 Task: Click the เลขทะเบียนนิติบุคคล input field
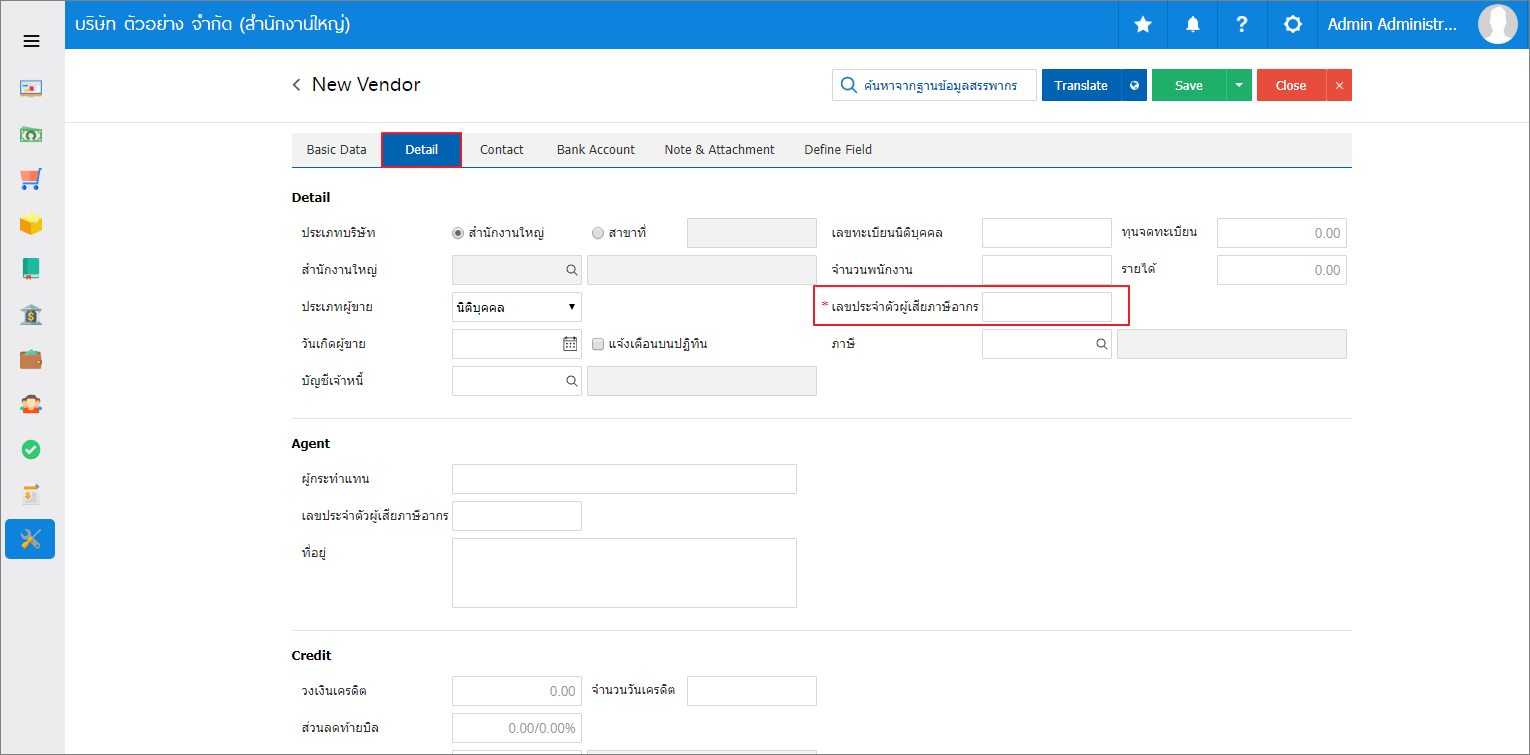(1047, 233)
